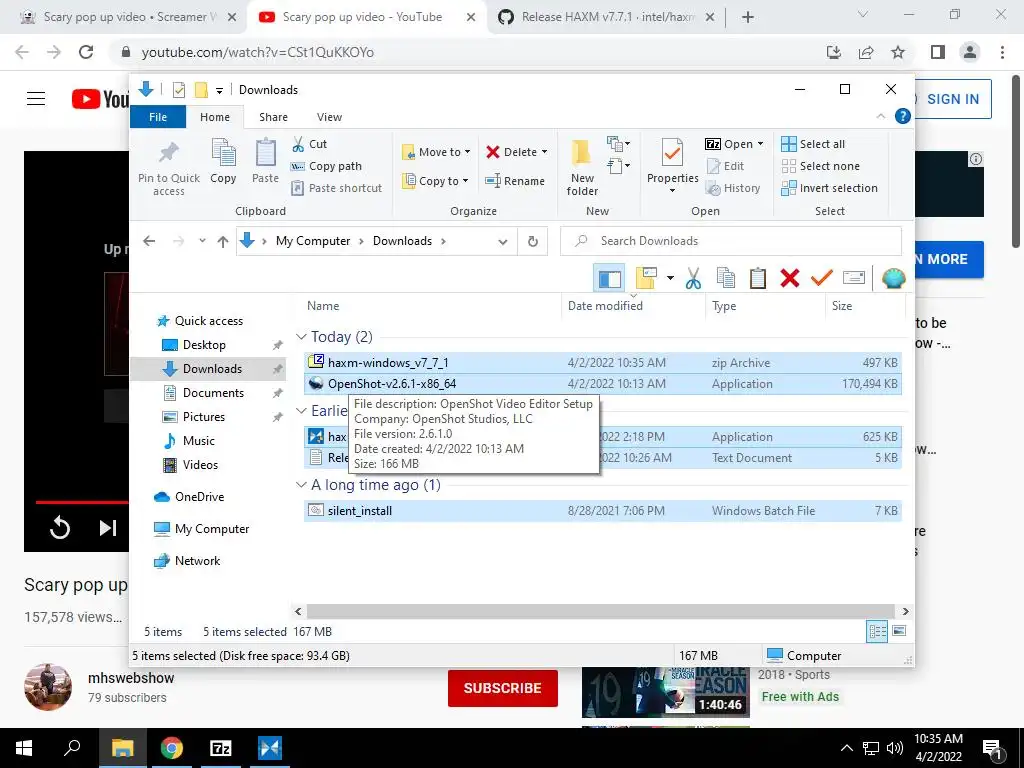
Task: Click the Windows Start button
Action: point(24,748)
